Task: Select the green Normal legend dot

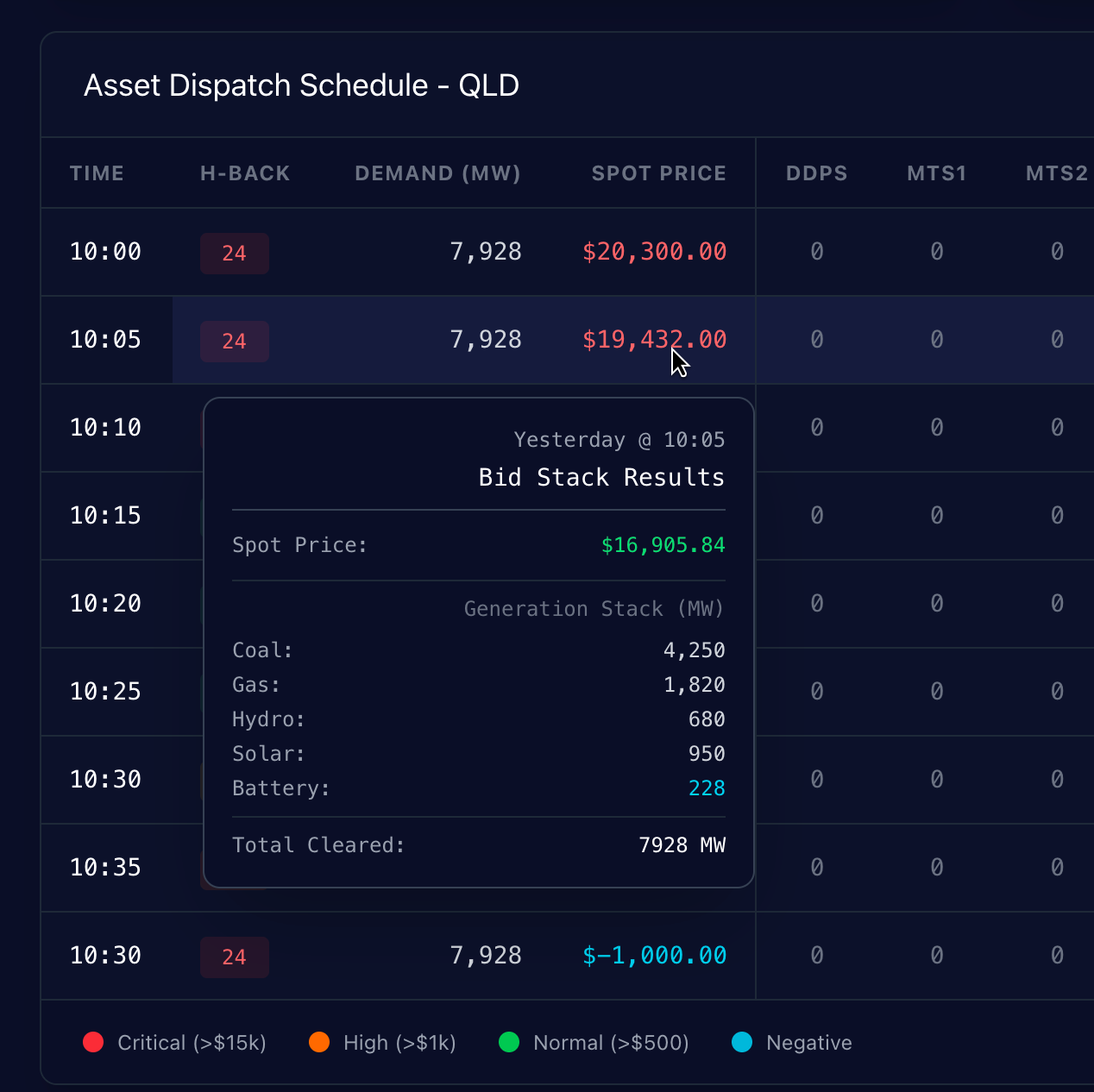Action: (509, 1042)
